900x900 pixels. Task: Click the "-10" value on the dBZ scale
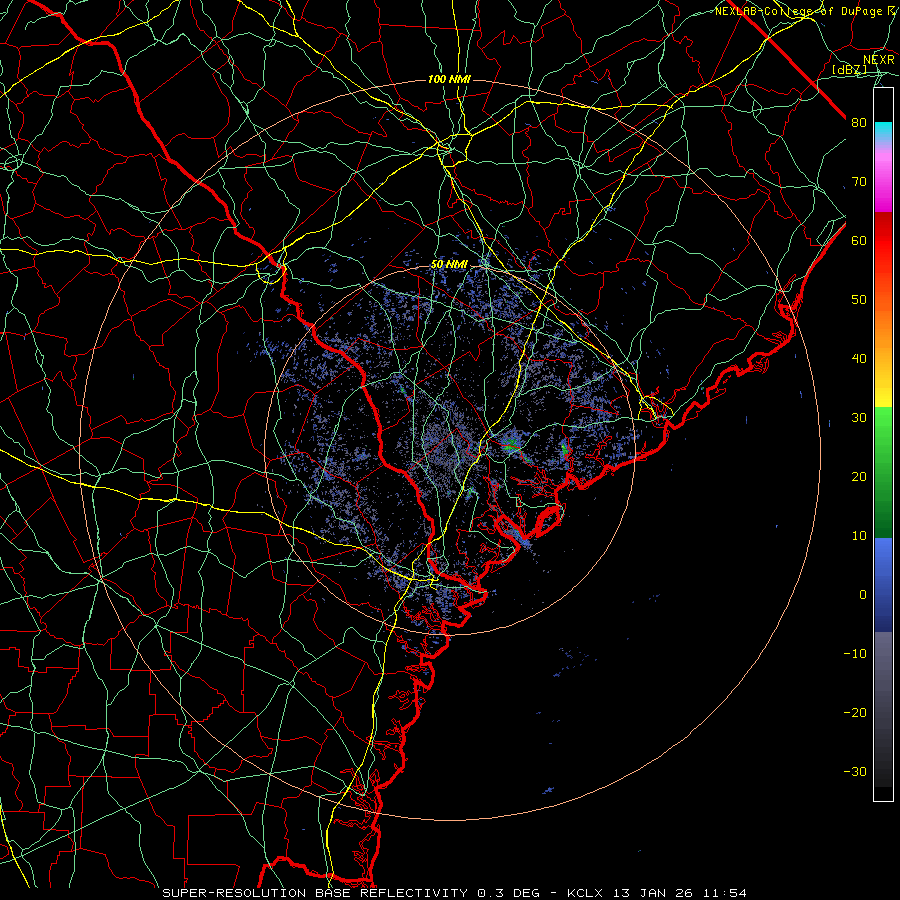[x=855, y=654]
